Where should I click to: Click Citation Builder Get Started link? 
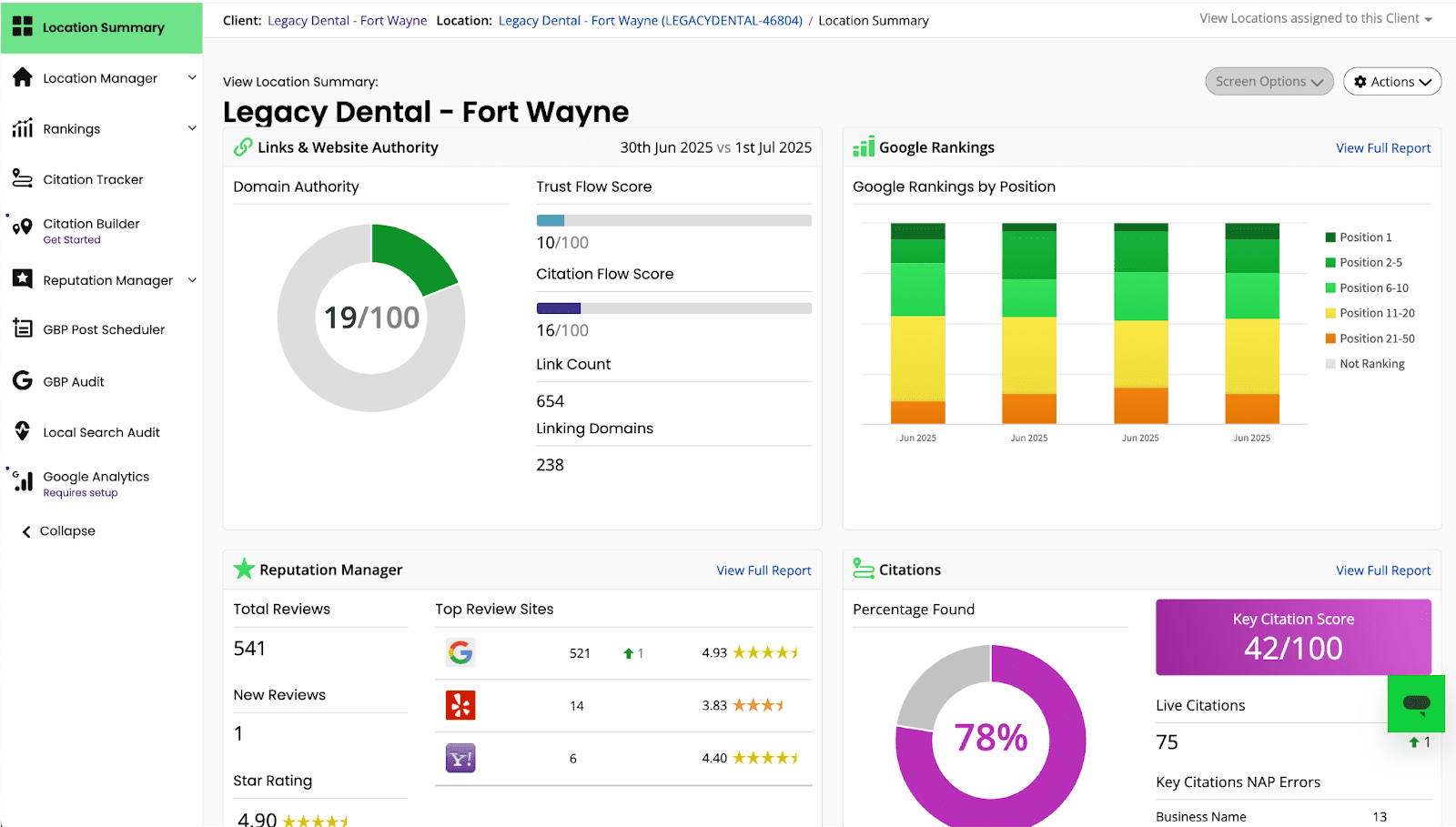tap(72, 240)
